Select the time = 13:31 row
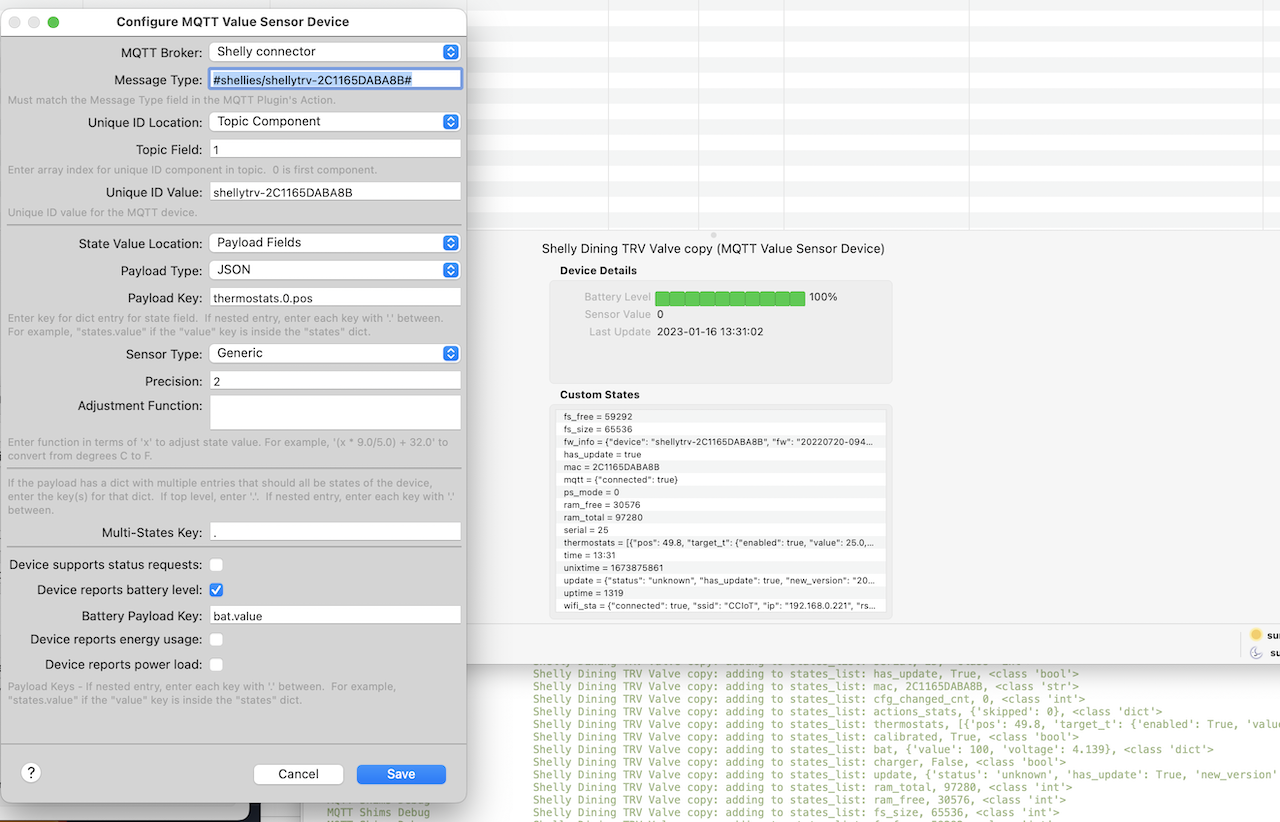This screenshot has width=1280, height=822. tap(720, 555)
